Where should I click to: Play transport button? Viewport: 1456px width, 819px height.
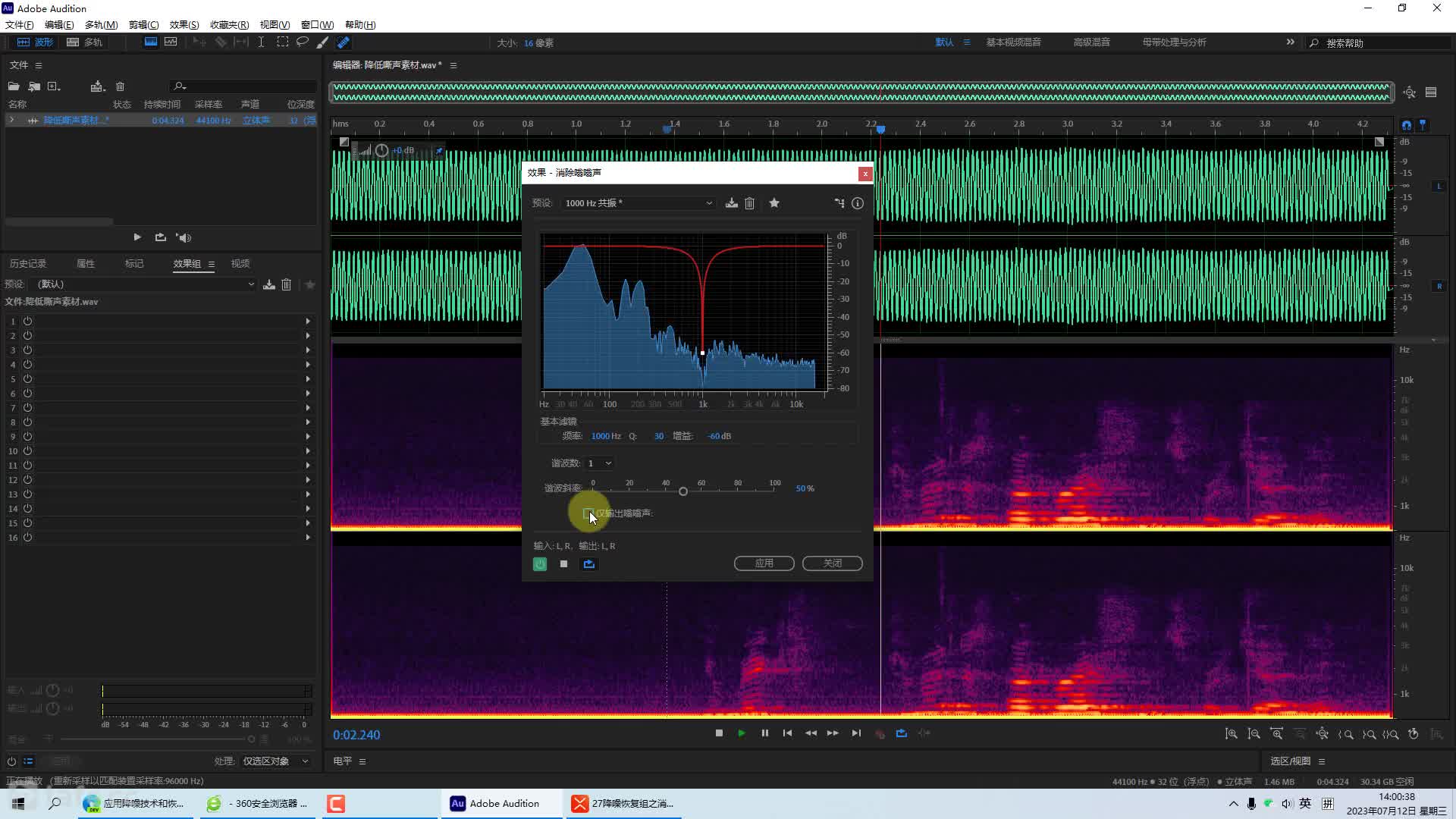coord(742,733)
